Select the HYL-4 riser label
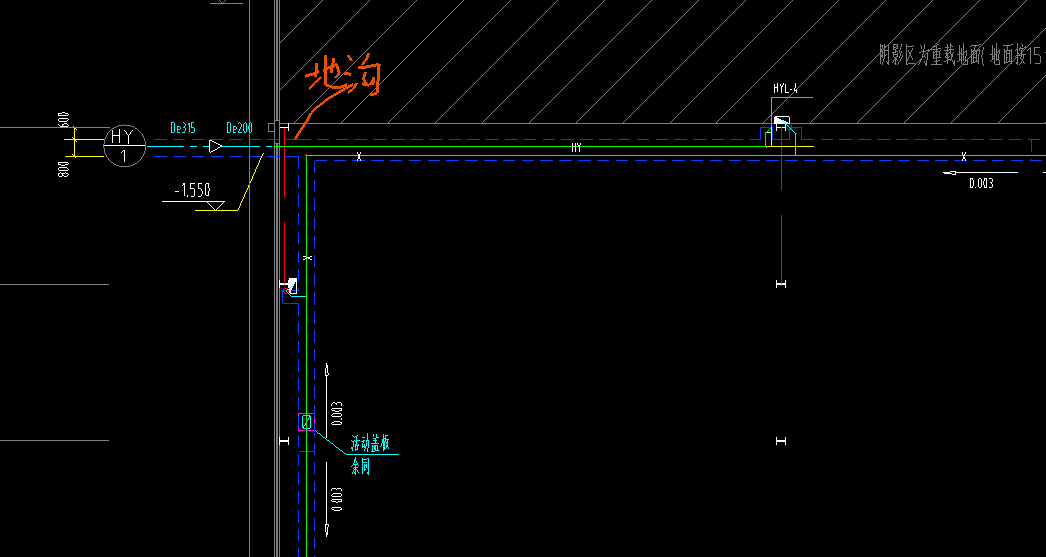Screen dimensions: 1046x557 click(785, 89)
